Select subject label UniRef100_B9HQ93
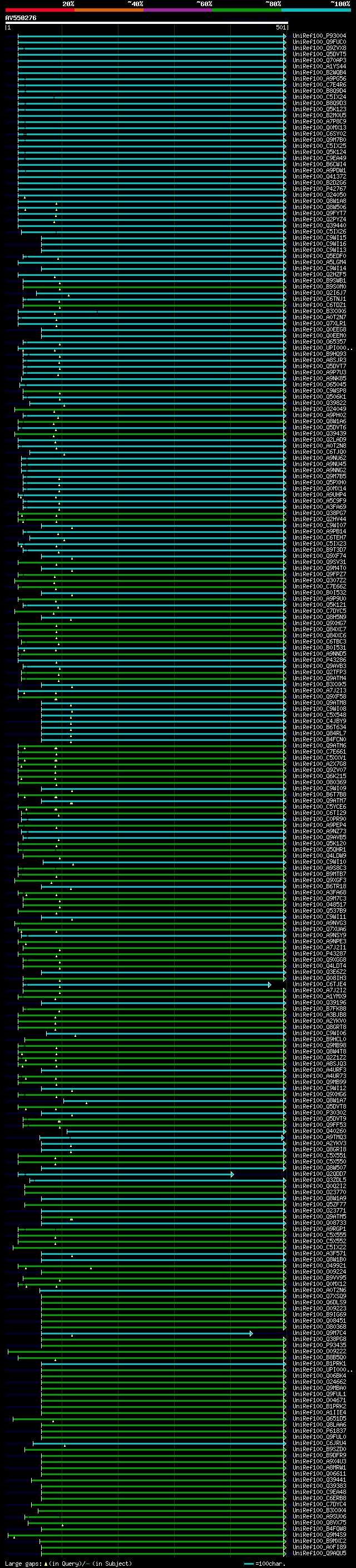The width and height of the screenshot is (356, 1568). coord(319,354)
